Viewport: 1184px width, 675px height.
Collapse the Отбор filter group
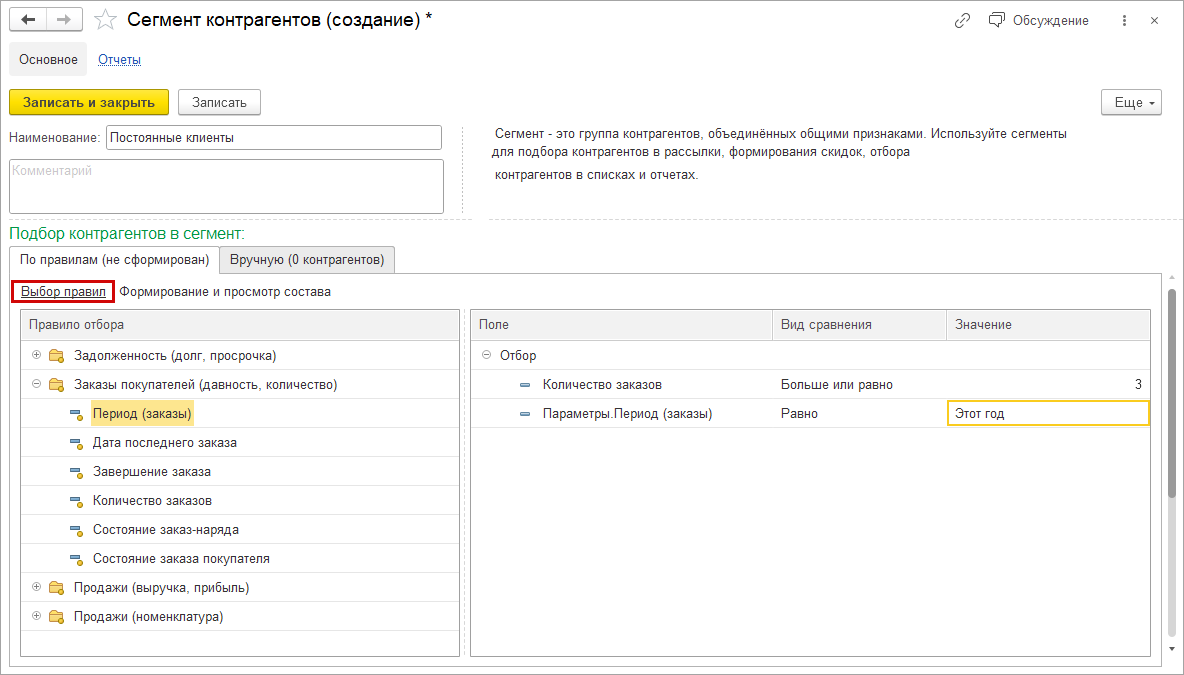coord(486,355)
